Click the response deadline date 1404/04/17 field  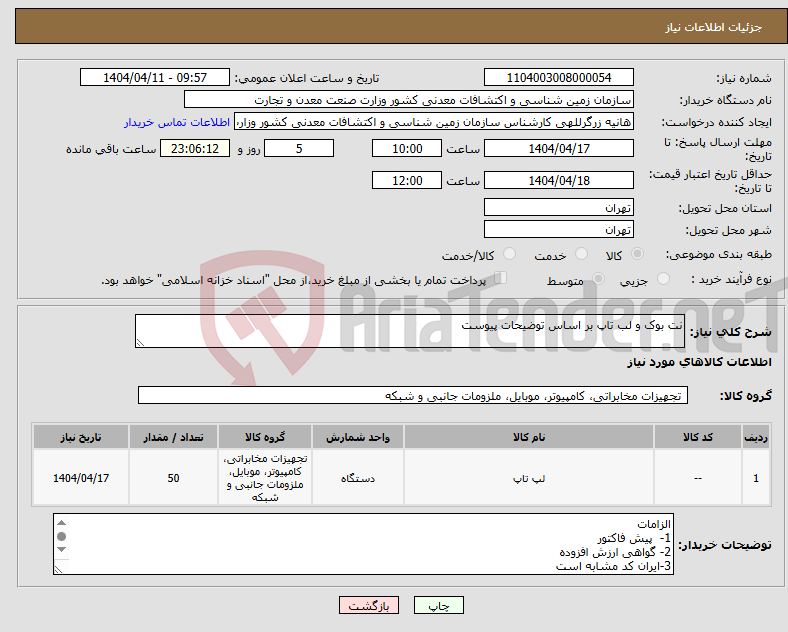coord(558,148)
